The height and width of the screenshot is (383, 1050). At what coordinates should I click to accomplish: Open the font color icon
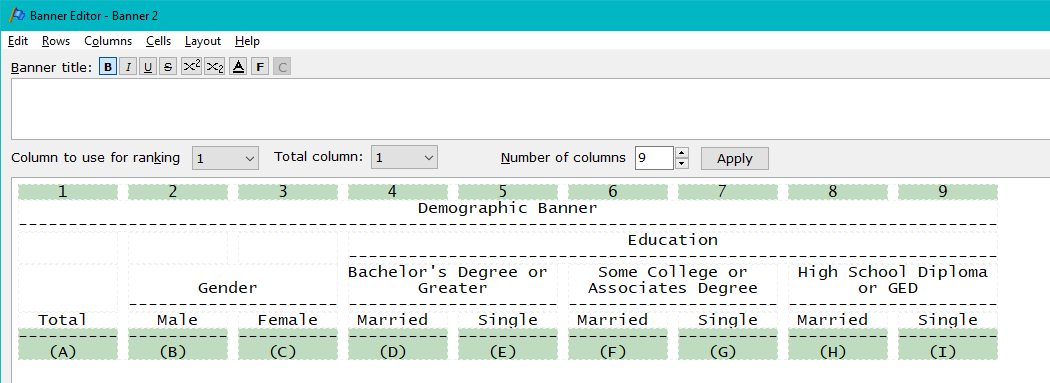[x=237, y=67]
